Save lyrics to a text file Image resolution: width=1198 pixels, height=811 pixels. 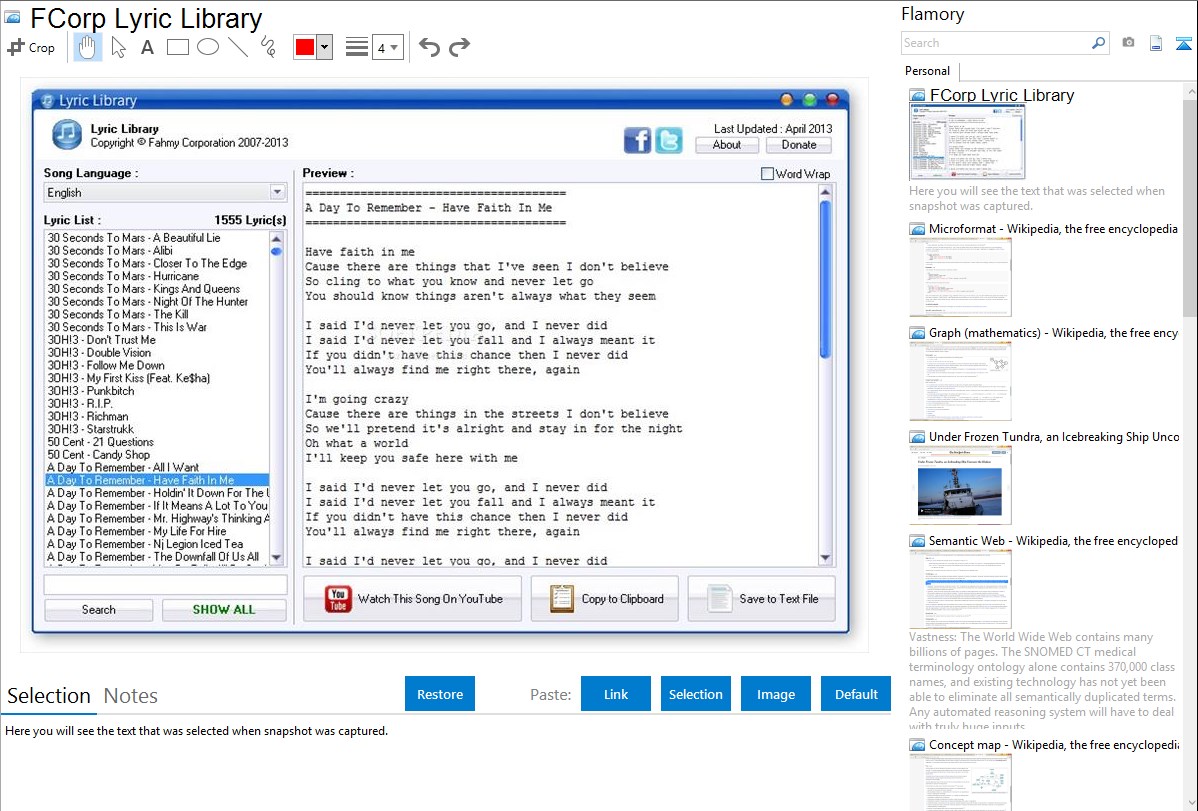(762, 599)
